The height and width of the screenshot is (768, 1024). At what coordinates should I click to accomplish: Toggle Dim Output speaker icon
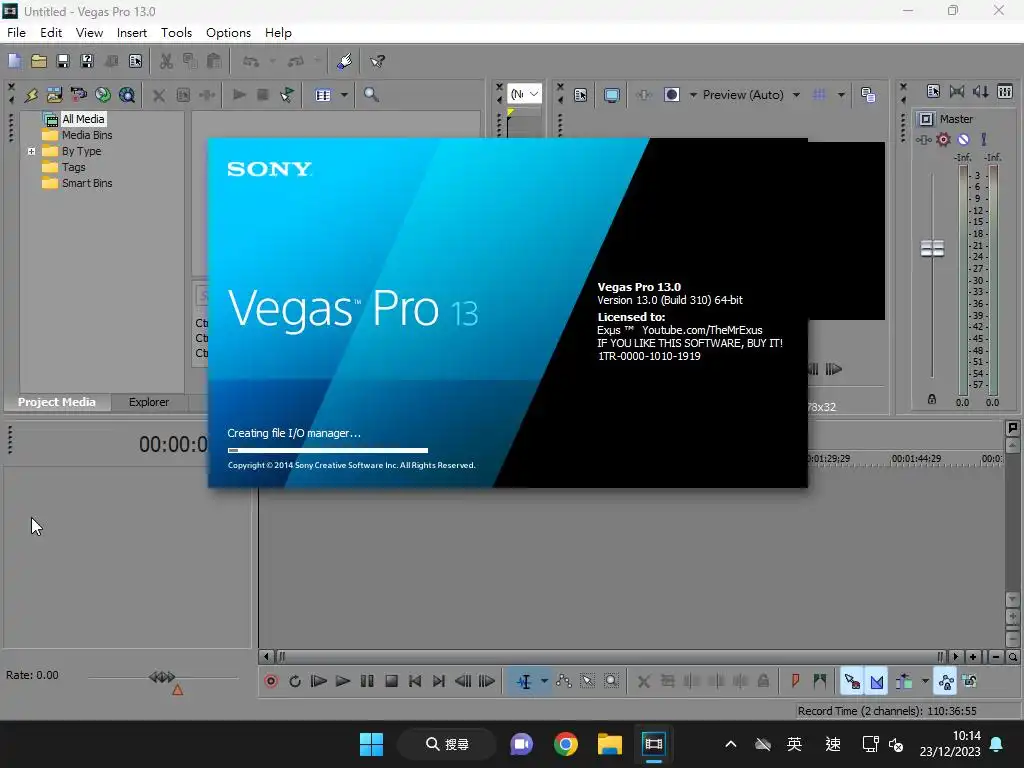tap(981, 92)
